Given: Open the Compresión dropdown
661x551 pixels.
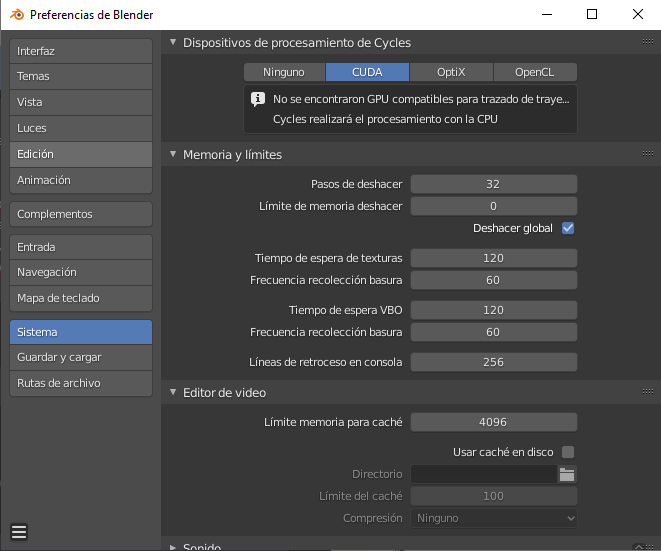Looking at the screenshot, I should pos(494,518).
